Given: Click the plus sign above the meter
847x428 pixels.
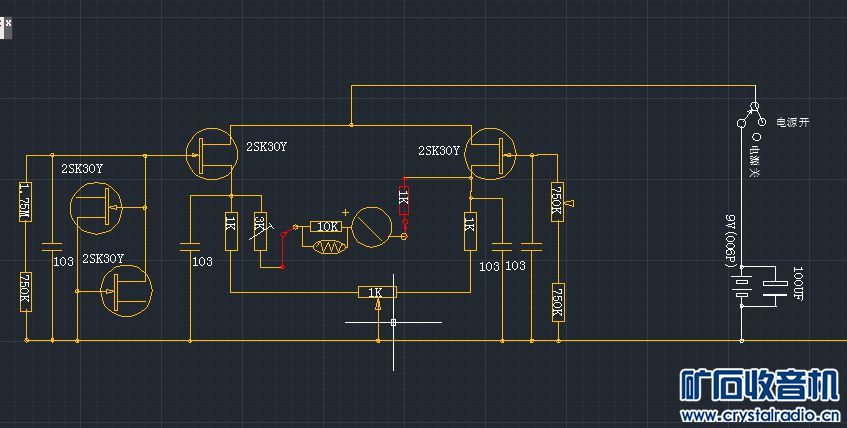Looking at the screenshot, I should point(346,212).
